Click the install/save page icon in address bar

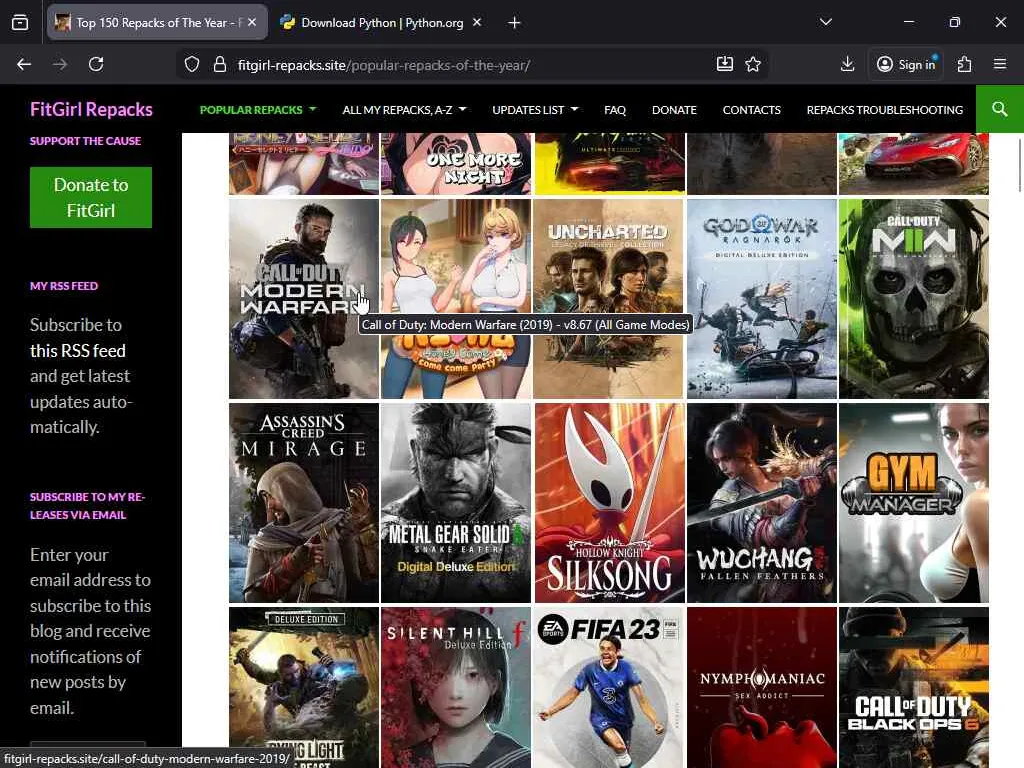point(725,64)
